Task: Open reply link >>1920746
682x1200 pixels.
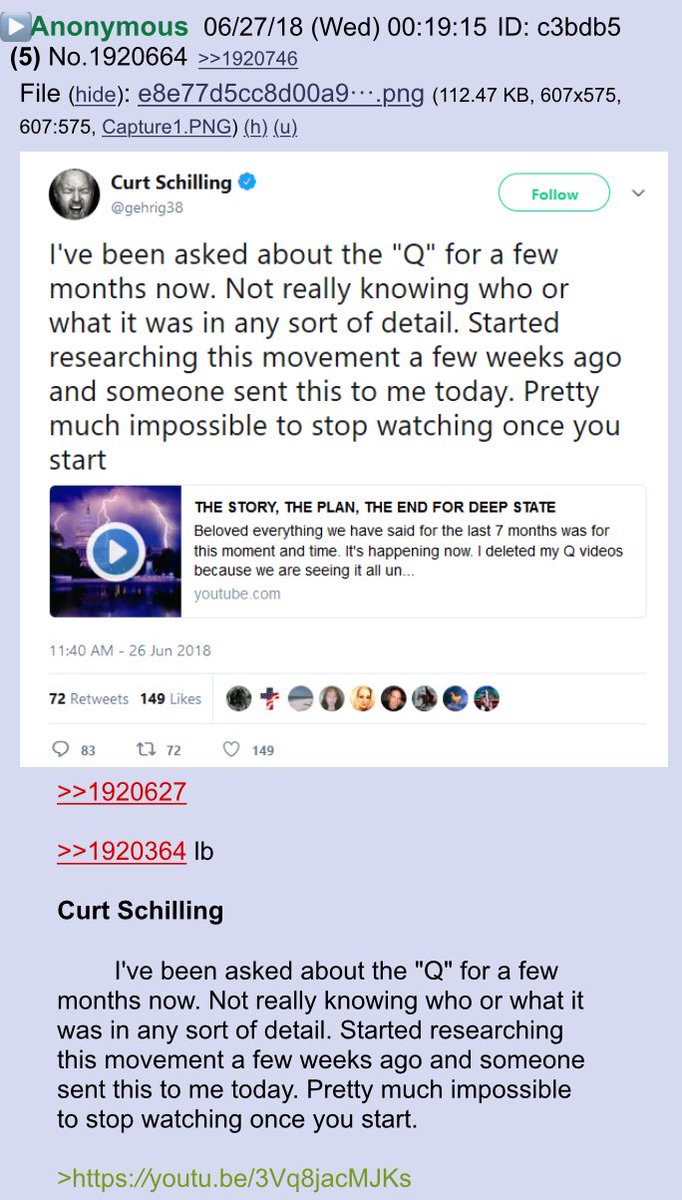Action: click(x=248, y=59)
